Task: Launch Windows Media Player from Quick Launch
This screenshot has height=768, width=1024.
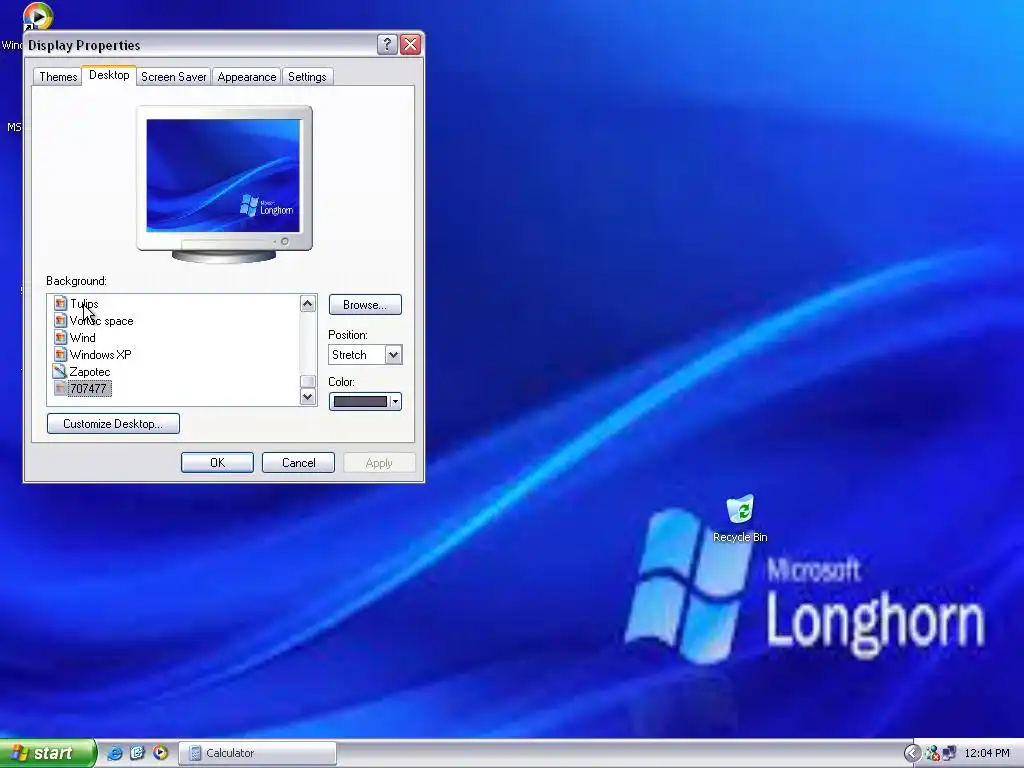Action: pyautogui.click(x=160, y=753)
